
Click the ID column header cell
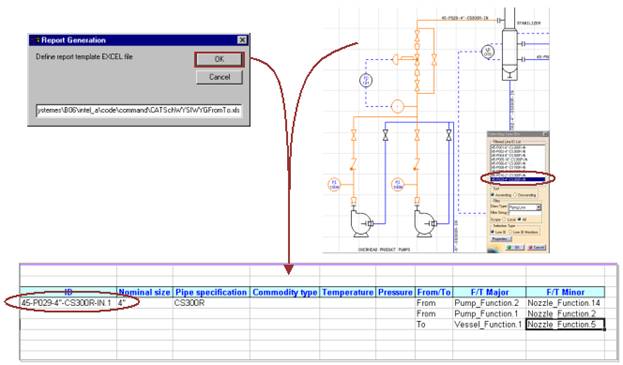coord(68,292)
